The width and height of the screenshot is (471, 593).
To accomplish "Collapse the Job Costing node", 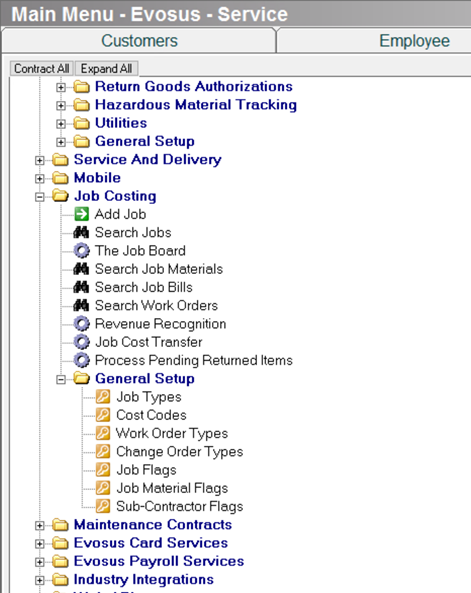I will click(x=39, y=197).
